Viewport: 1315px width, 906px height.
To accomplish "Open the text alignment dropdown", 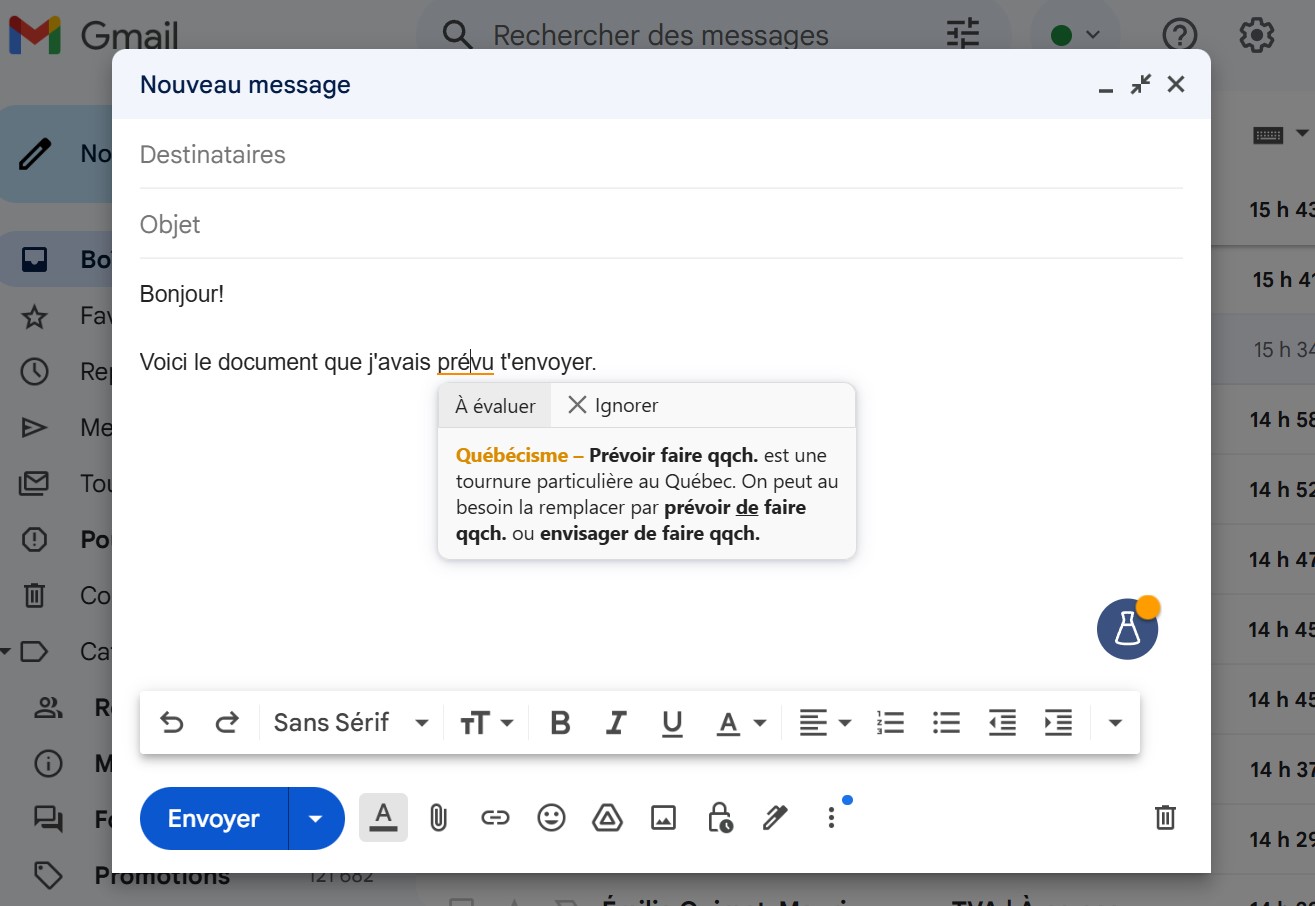I will tap(825, 723).
